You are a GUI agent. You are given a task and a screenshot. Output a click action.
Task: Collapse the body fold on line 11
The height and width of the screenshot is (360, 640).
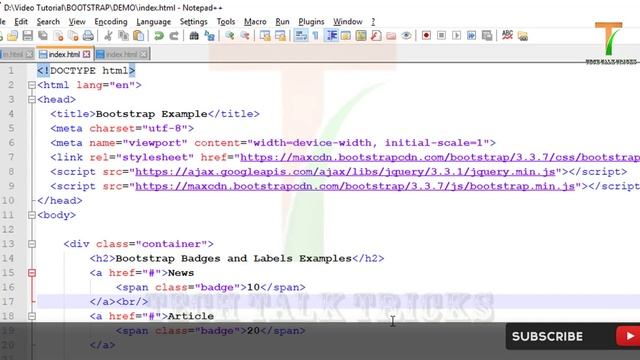click(32, 215)
